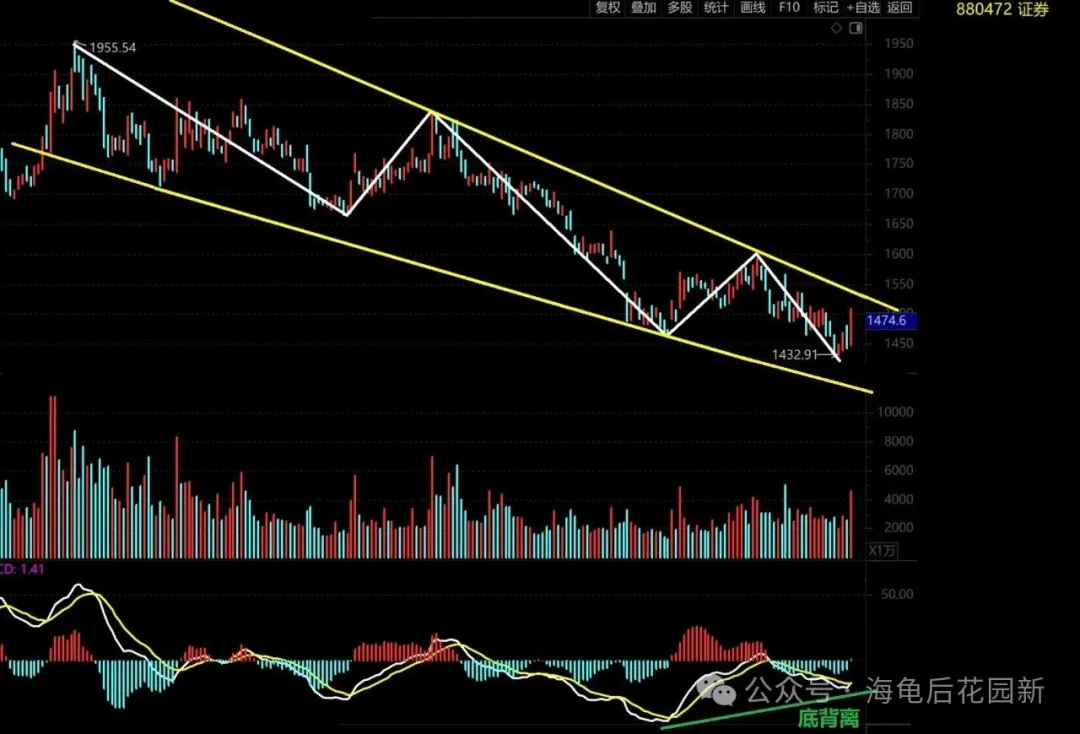Click the 10000 volume axis label
Image resolution: width=1080 pixels, height=734 pixels.
[x=895, y=412]
